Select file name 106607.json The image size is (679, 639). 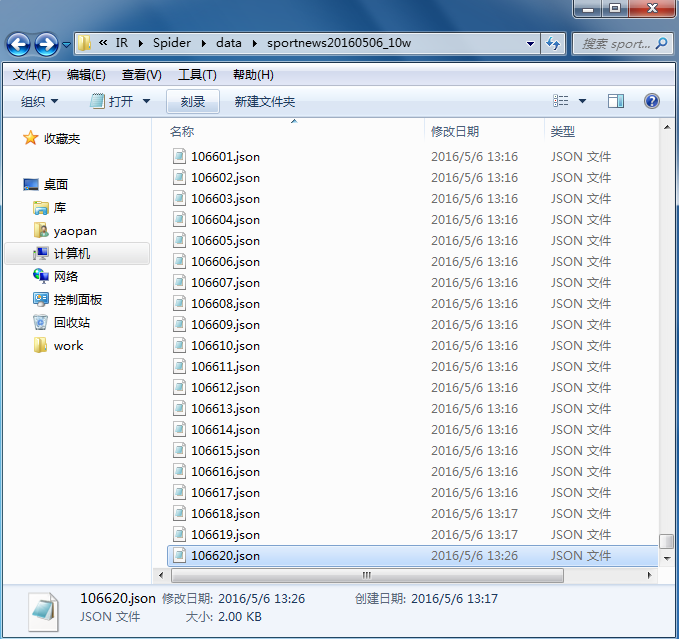226,283
